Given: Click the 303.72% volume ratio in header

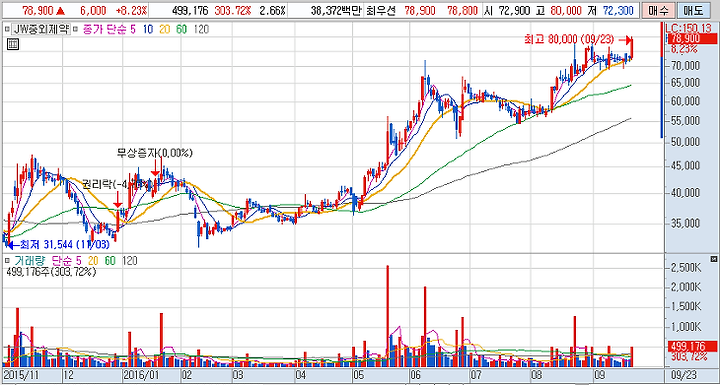Looking at the screenshot, I should click(x=234, y=10).
